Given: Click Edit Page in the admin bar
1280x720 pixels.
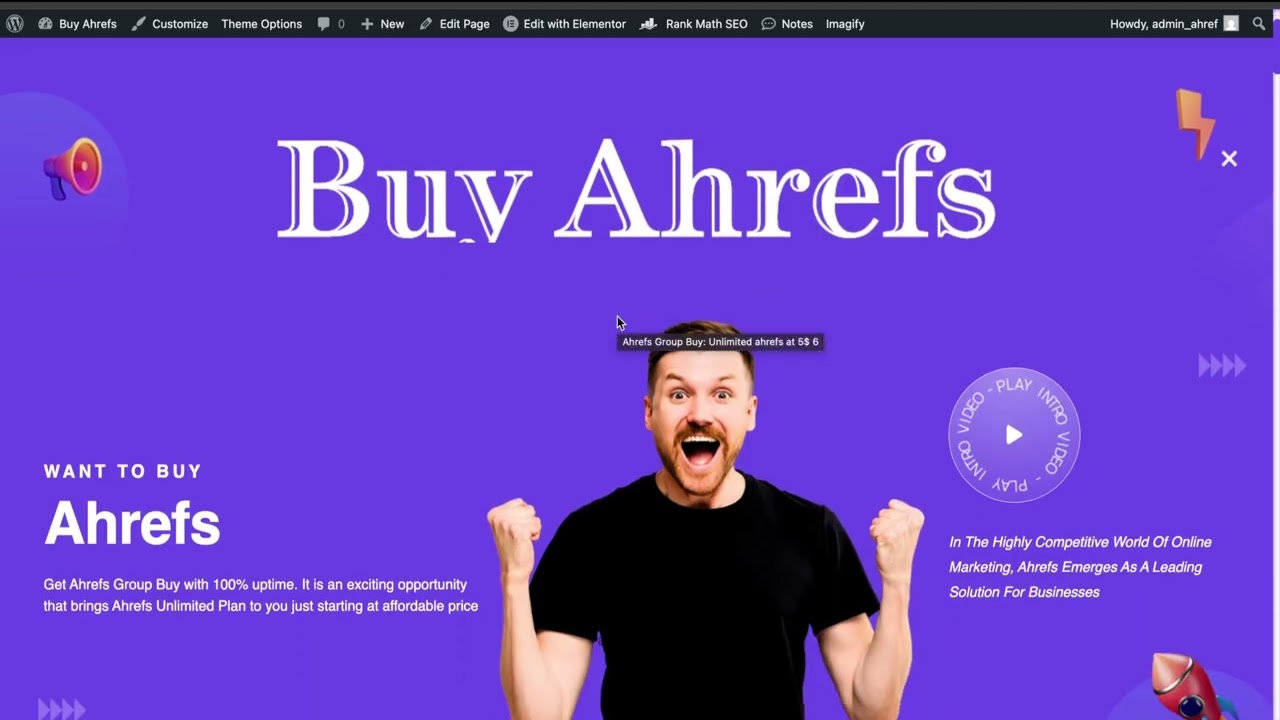Looking at the screenshot, I should pos(454,23).
